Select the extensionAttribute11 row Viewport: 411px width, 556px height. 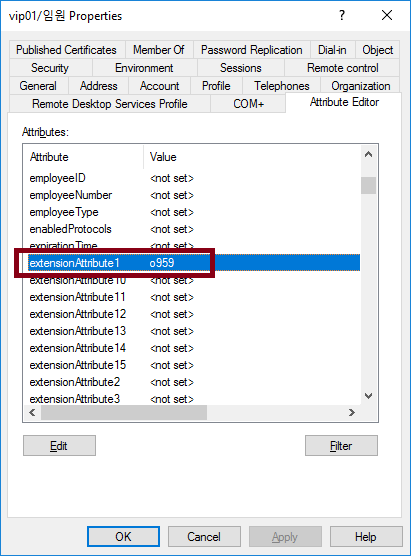pyautogui.click(x=194, y=297)
